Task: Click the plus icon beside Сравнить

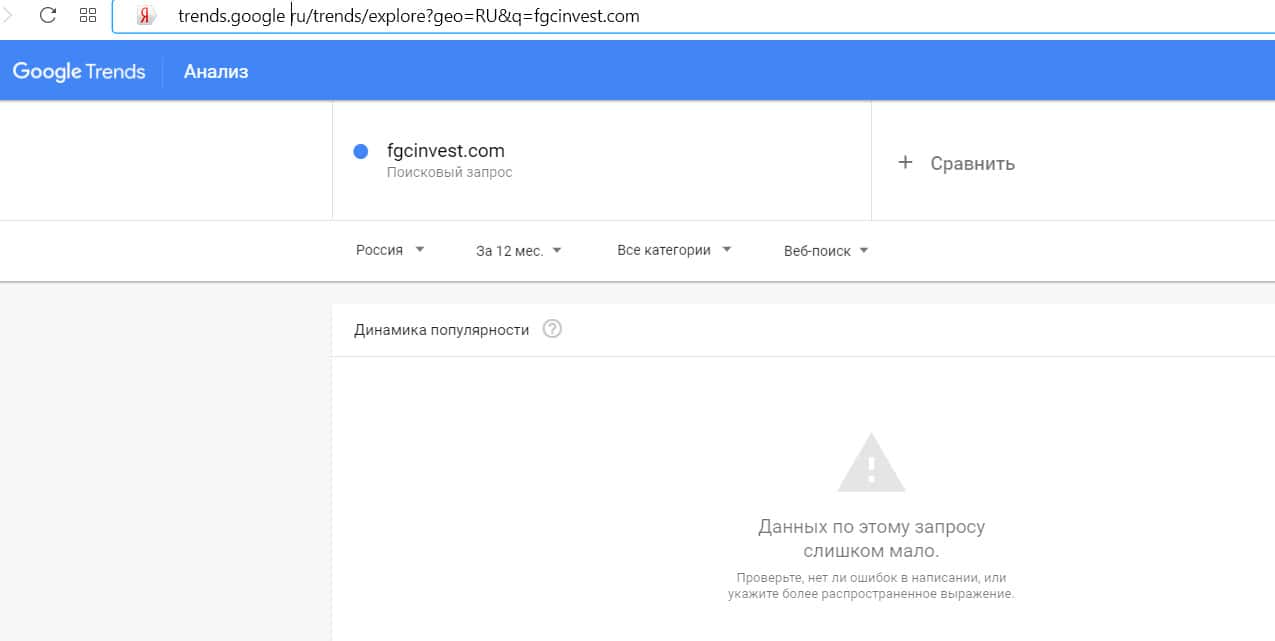Action: click(905, 162)
